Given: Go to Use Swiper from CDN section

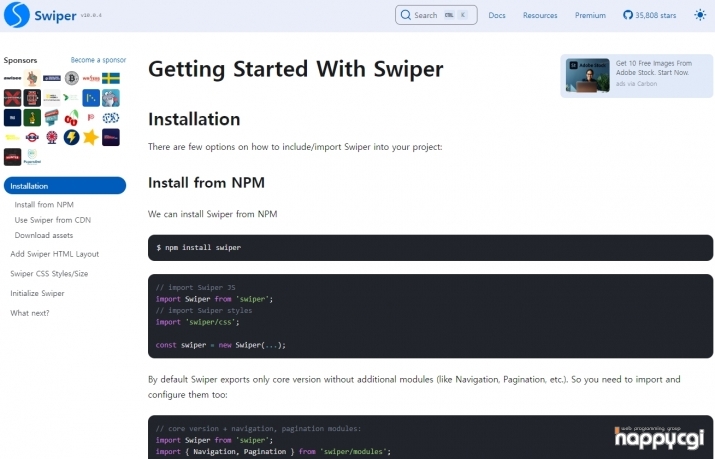Looking at the screenshot, I should [52, 220].
